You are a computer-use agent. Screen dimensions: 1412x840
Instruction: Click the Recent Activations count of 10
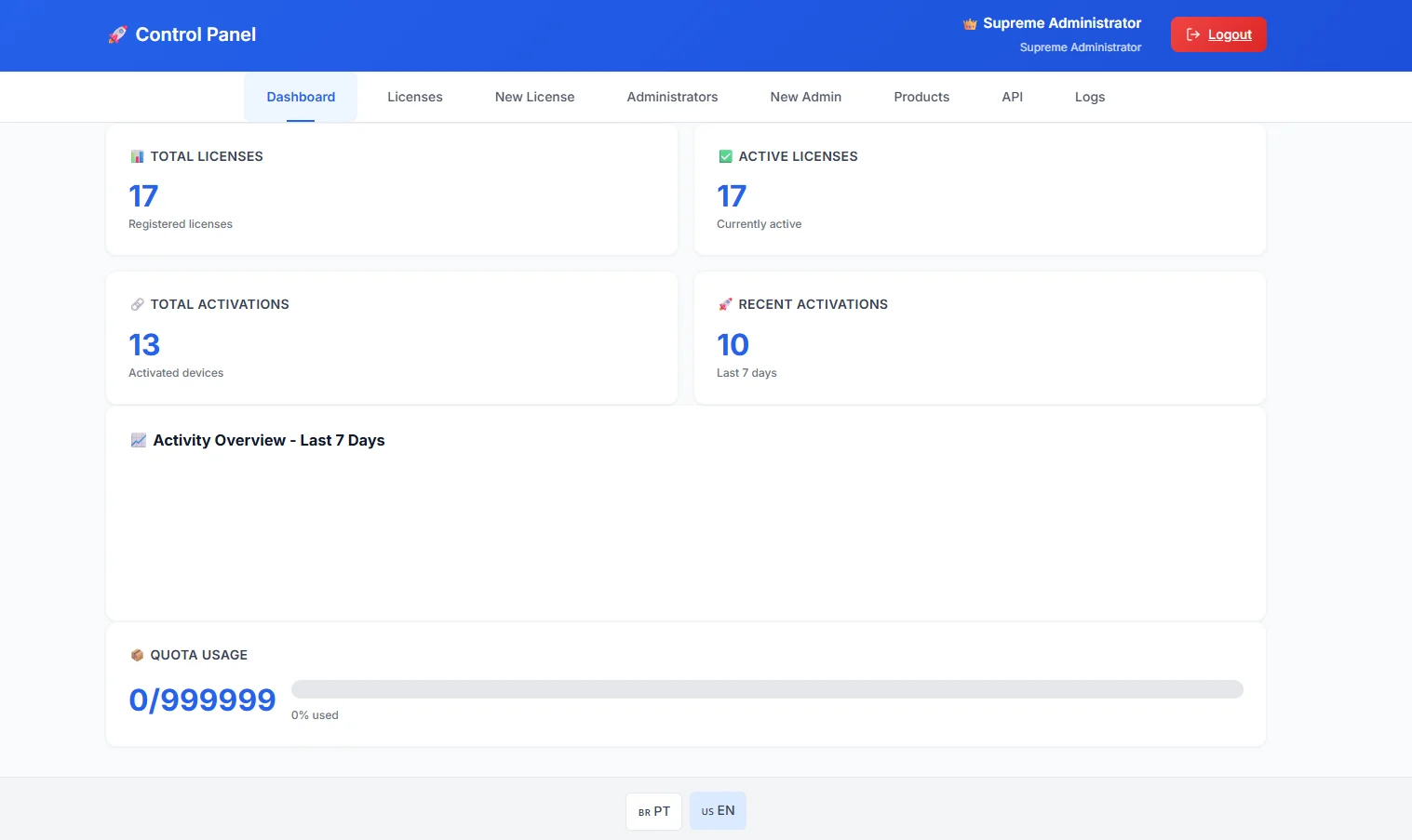pos(733,344)
